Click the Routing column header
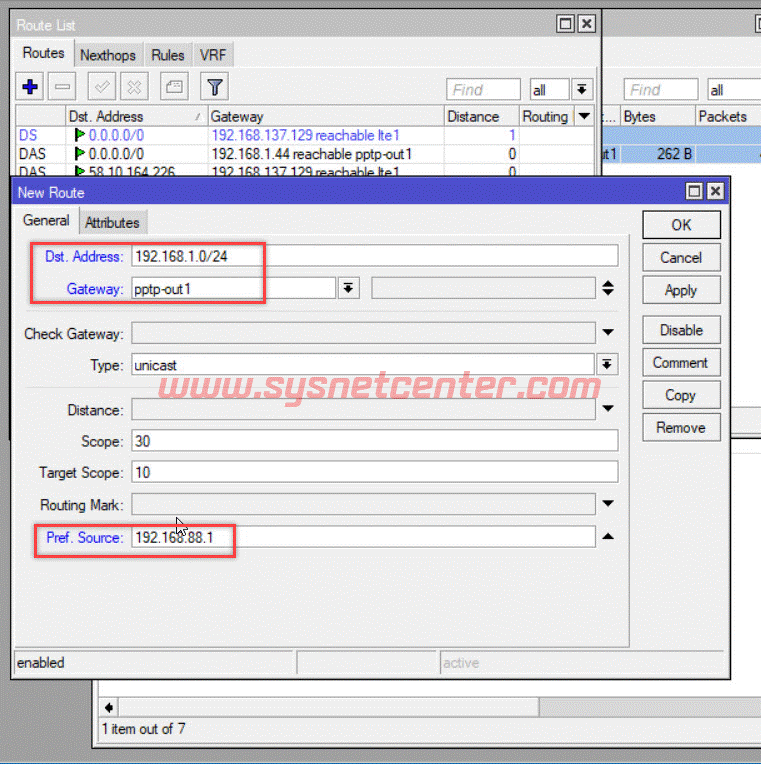The image size is (761, 764). point(546,116)
